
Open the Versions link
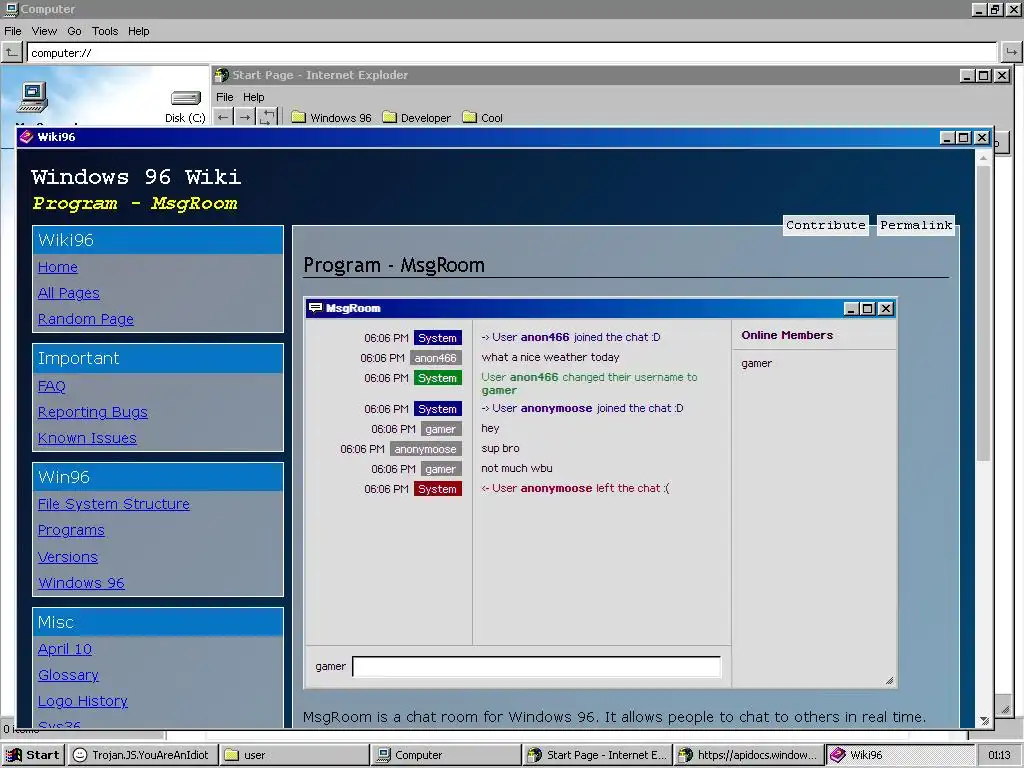point(68,557)
